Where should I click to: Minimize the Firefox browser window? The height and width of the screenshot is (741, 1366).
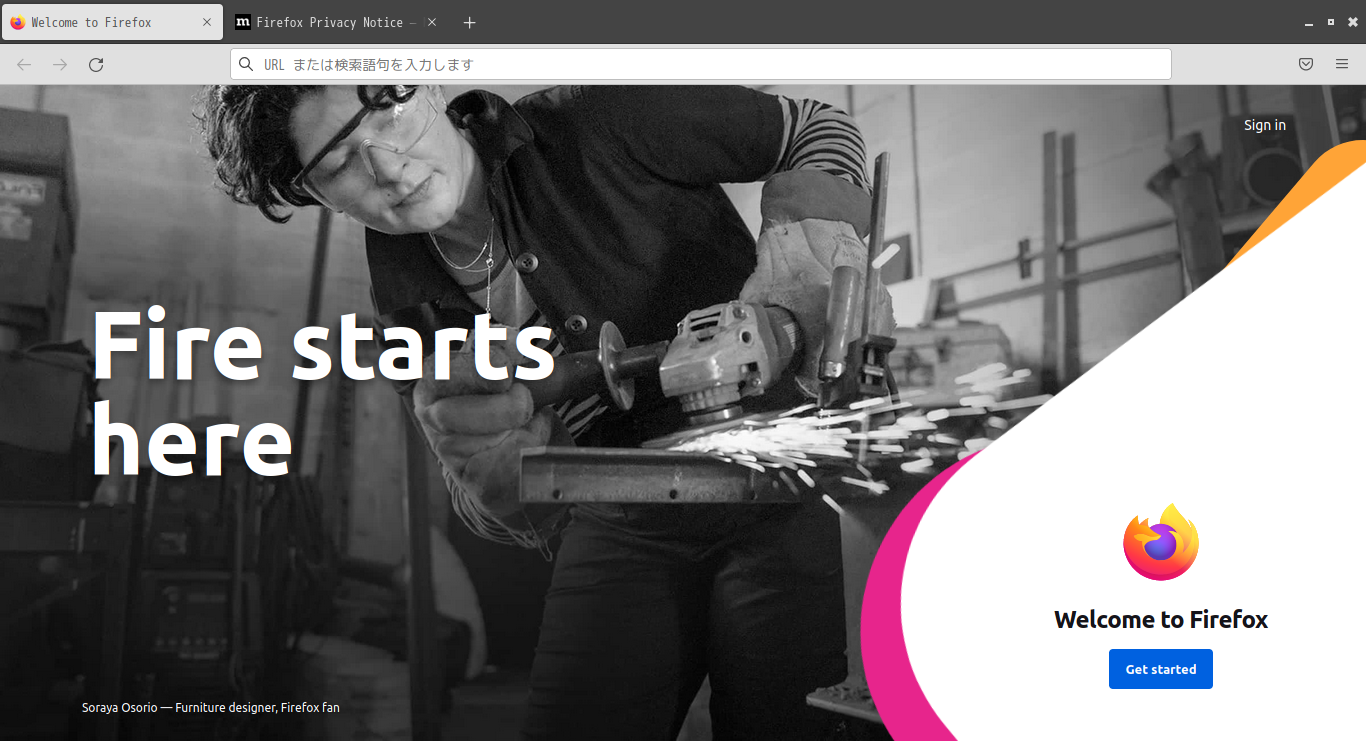[x=1308, y=22]
